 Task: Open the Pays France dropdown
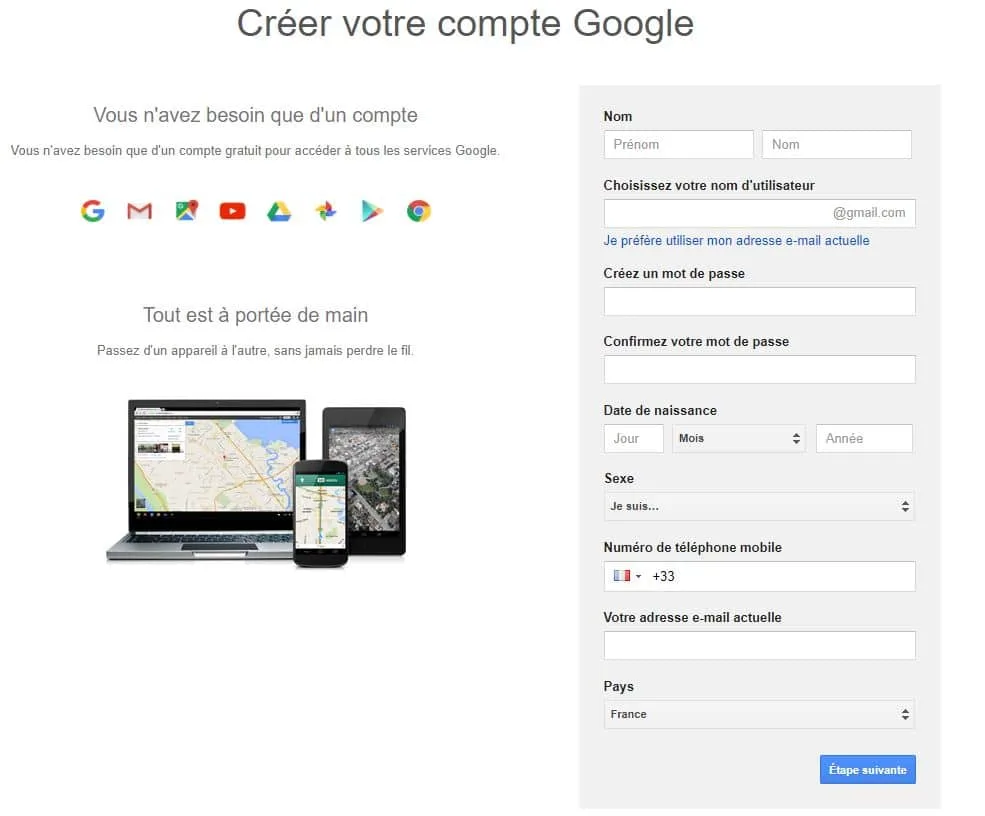[759, 714]
